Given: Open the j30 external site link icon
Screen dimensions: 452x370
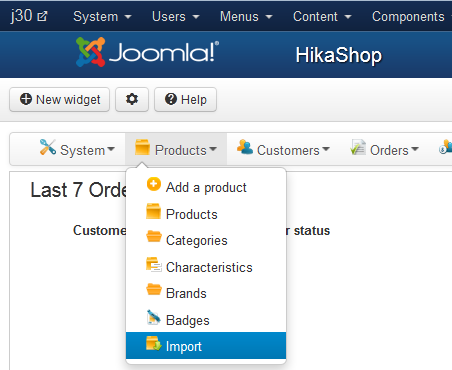Looking at the screenshot, I should click(x=42, y=16).
